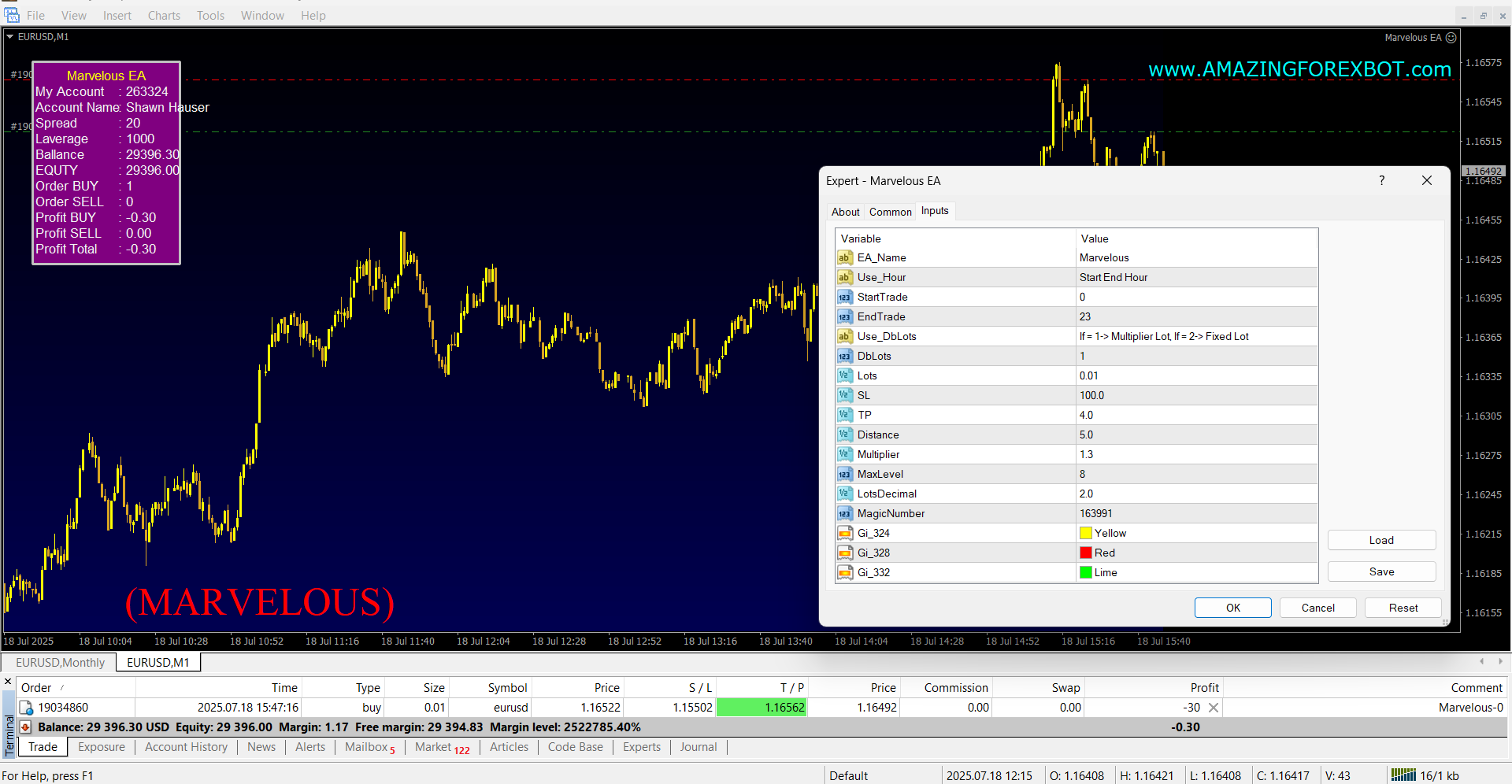
Task: Select the EA_Name variable string icon
Action: pyautogui.click(x=844, y=257)
